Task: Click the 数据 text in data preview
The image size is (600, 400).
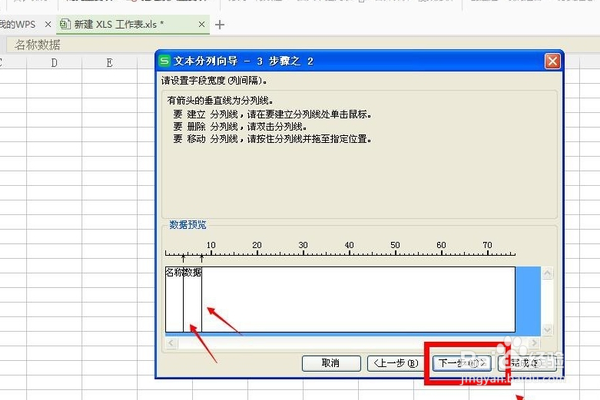Action: click(192, 273)
